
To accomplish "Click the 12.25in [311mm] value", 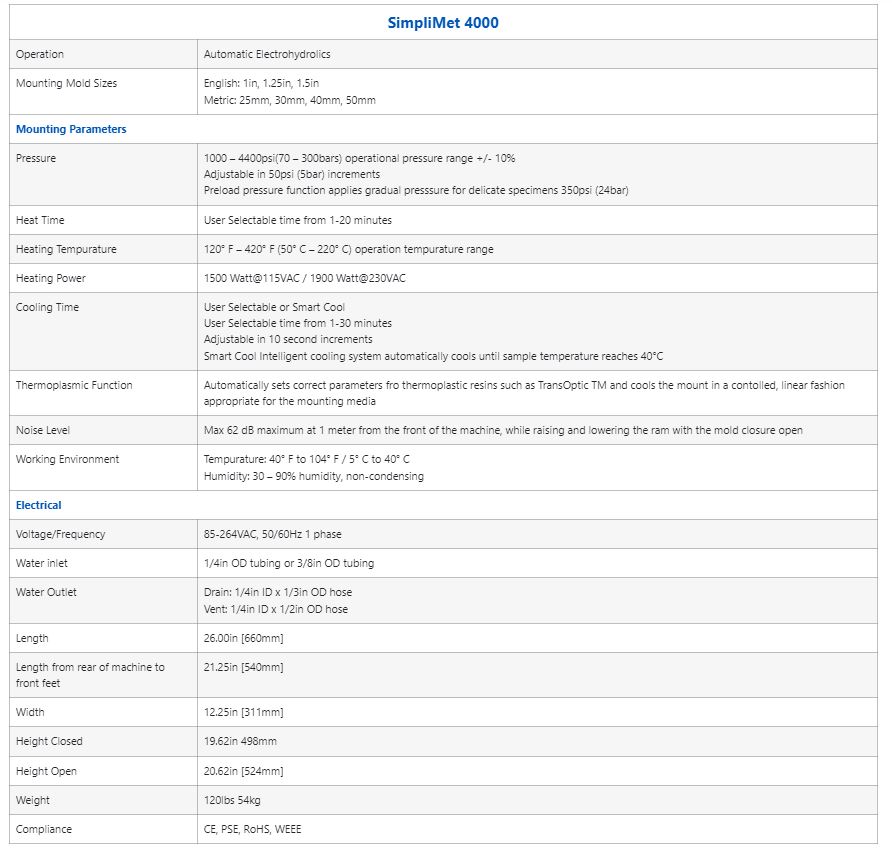I will [x=243, y=712].
